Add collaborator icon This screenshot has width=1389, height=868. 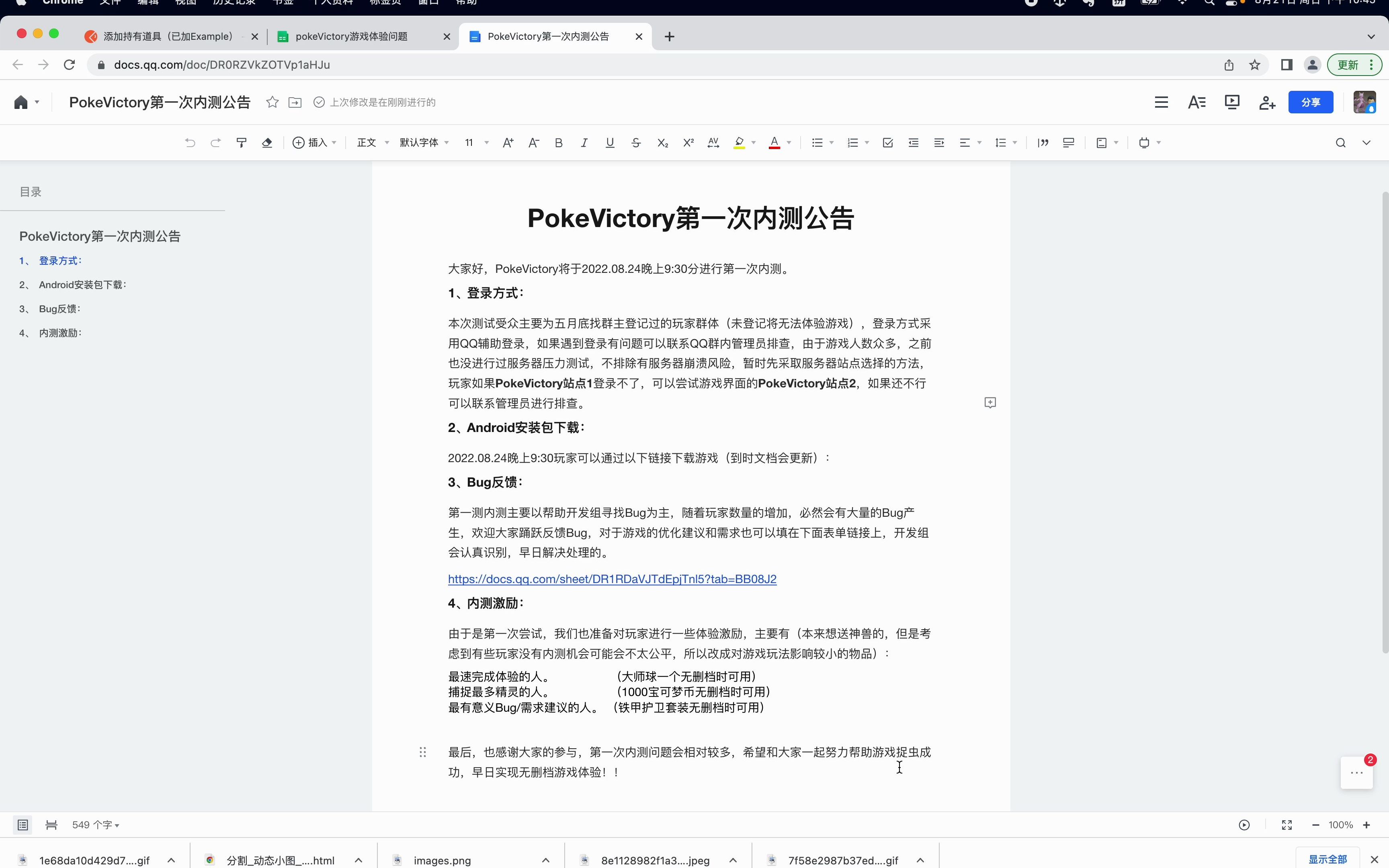coord(1267,103)
